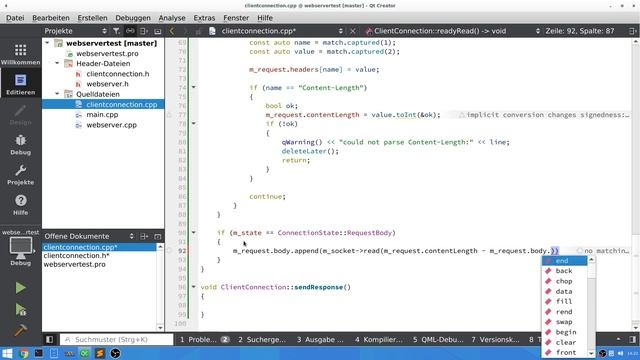The image size is (640, 360).
Task: Open Sublime Text from taskbar
Action: (x=100, y=353)
